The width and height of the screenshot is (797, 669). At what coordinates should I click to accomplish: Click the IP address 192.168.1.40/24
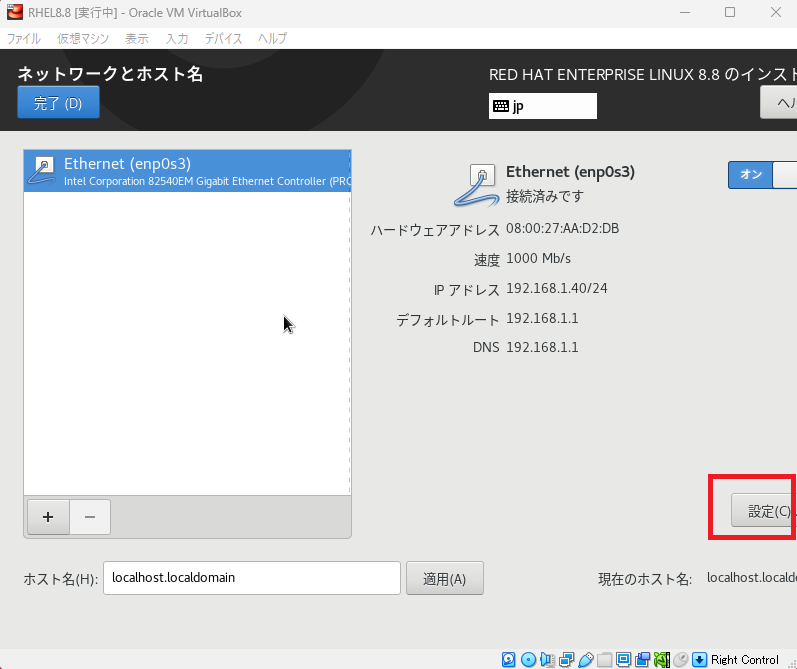click(x=557, y=289)
